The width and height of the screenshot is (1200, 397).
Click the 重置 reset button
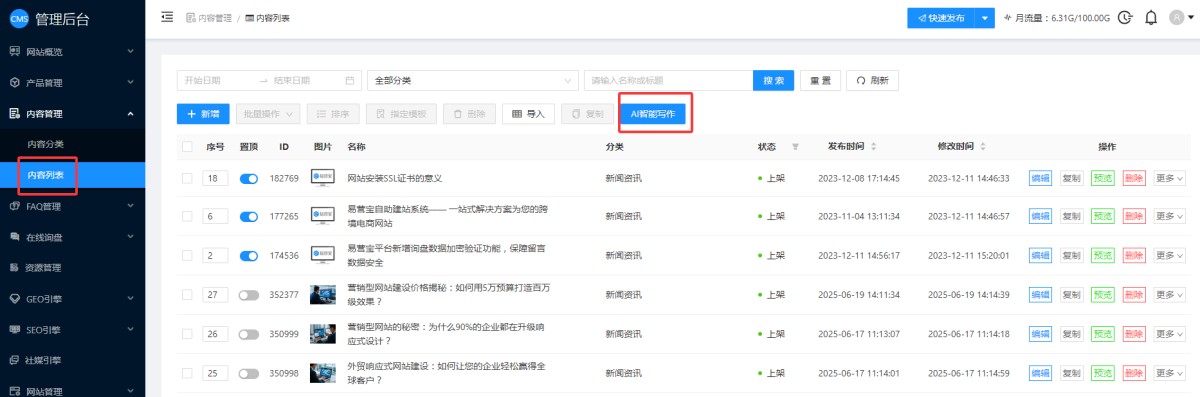tap(820, 80)
